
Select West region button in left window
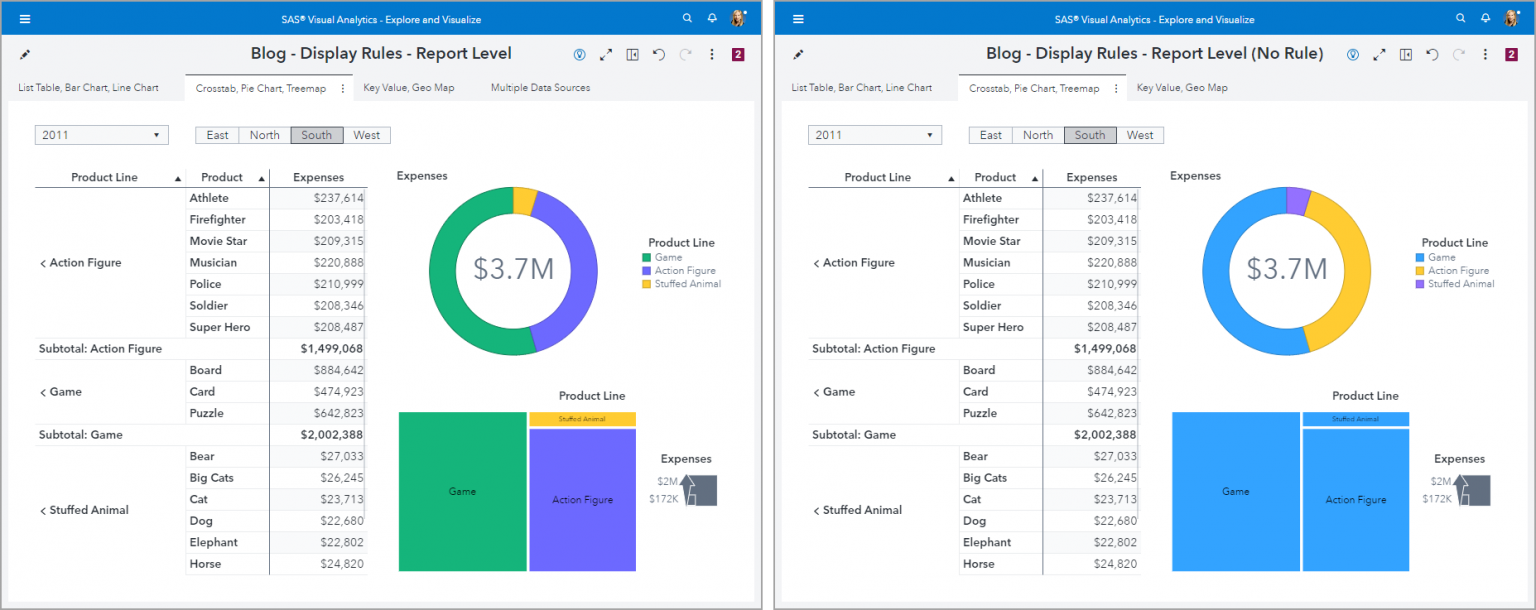pos(366,135)
